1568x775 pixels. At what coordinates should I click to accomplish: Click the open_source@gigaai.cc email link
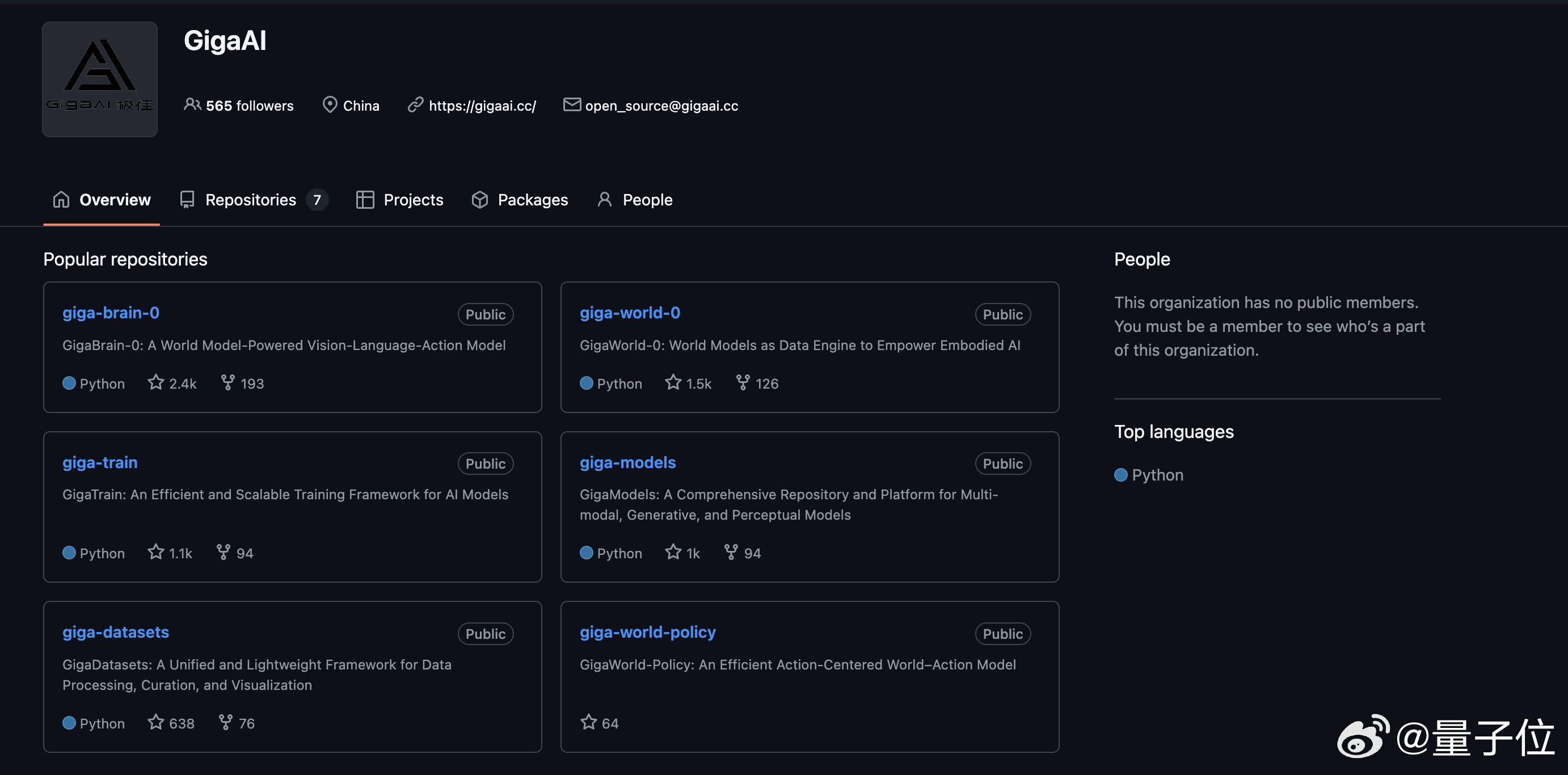pyautogui.click(x=661, y=106)
